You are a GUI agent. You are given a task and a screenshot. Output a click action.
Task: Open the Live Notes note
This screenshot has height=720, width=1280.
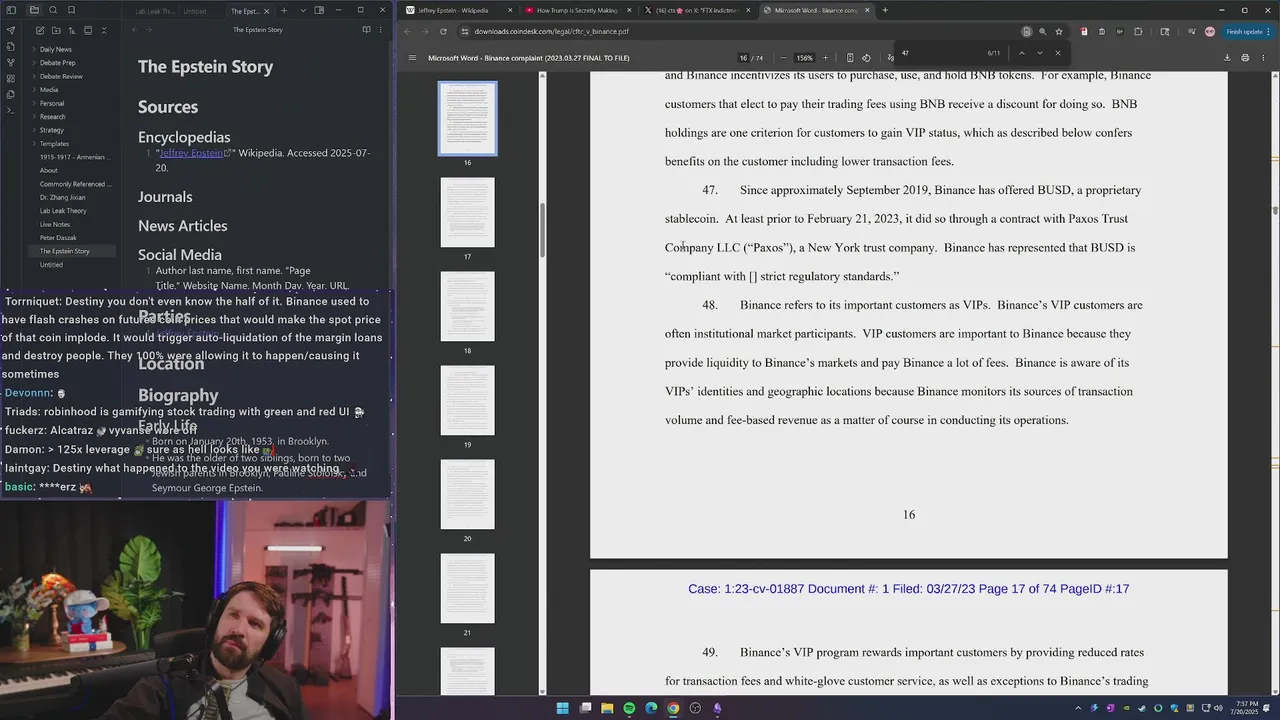(55, 225)
